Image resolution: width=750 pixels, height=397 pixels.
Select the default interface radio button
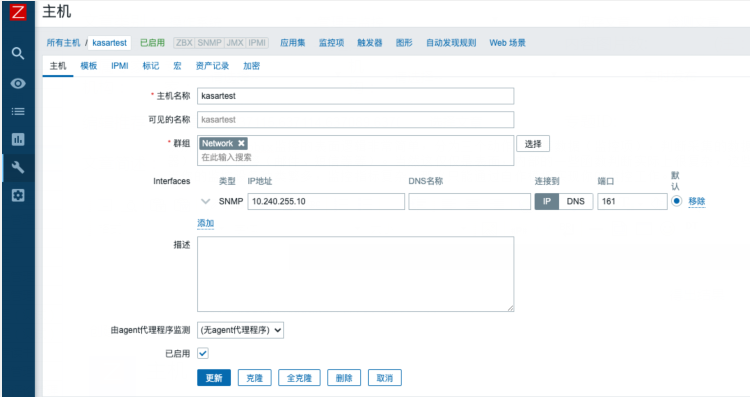pyautogui.click(x=676, y=201)
